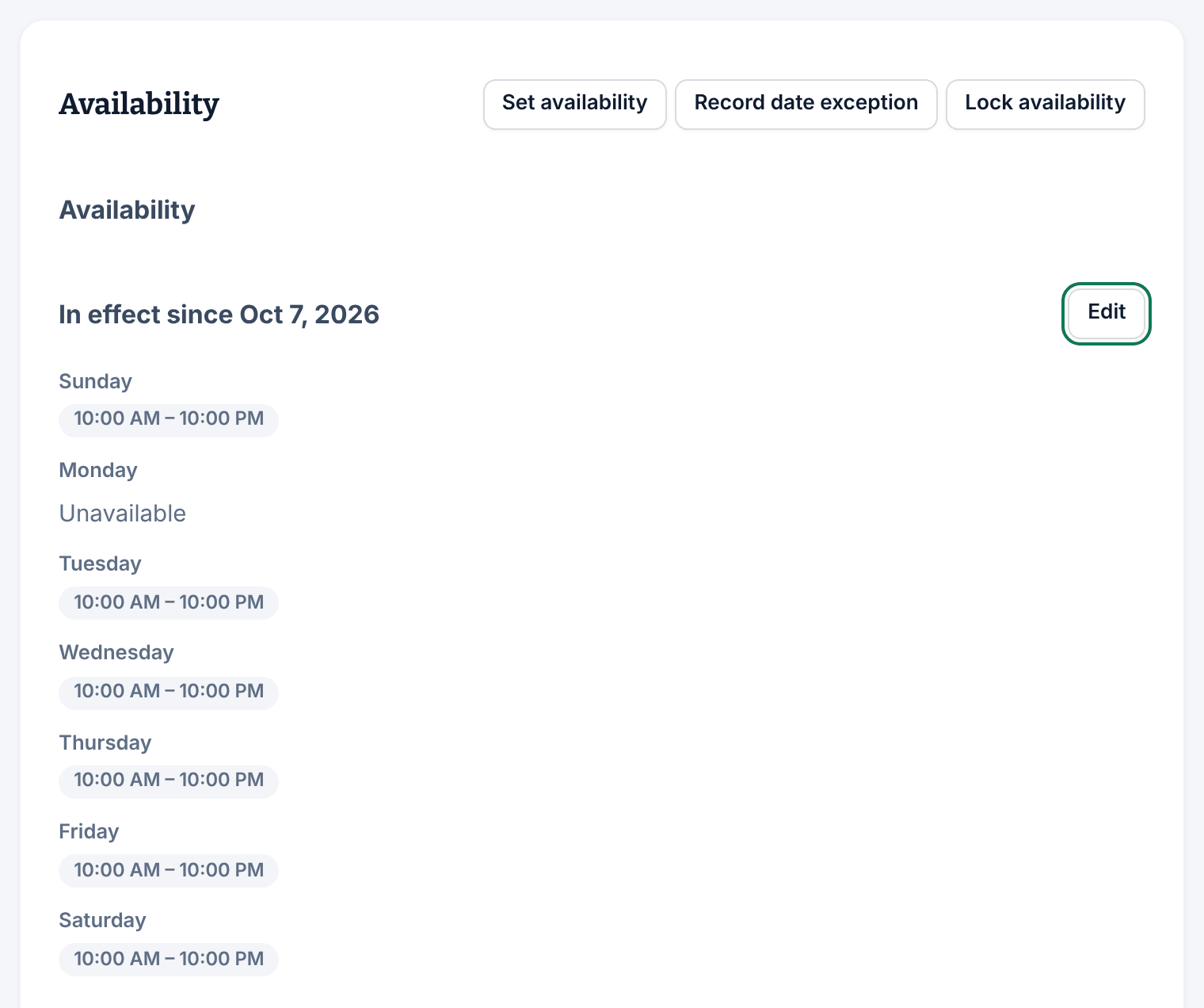
Task: Click the Tuesday day label
Action: (x=101, y=563)
